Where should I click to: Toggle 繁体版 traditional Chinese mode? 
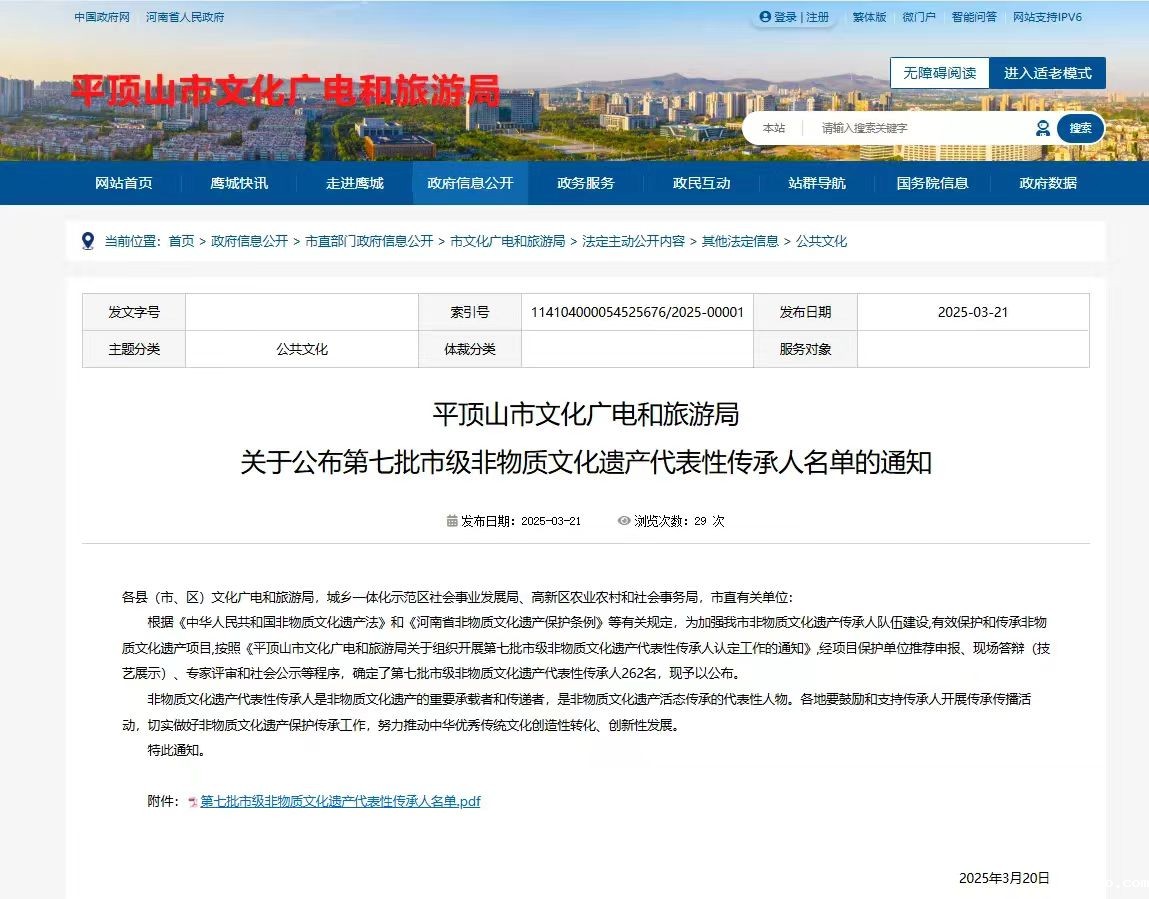[869, 17]
